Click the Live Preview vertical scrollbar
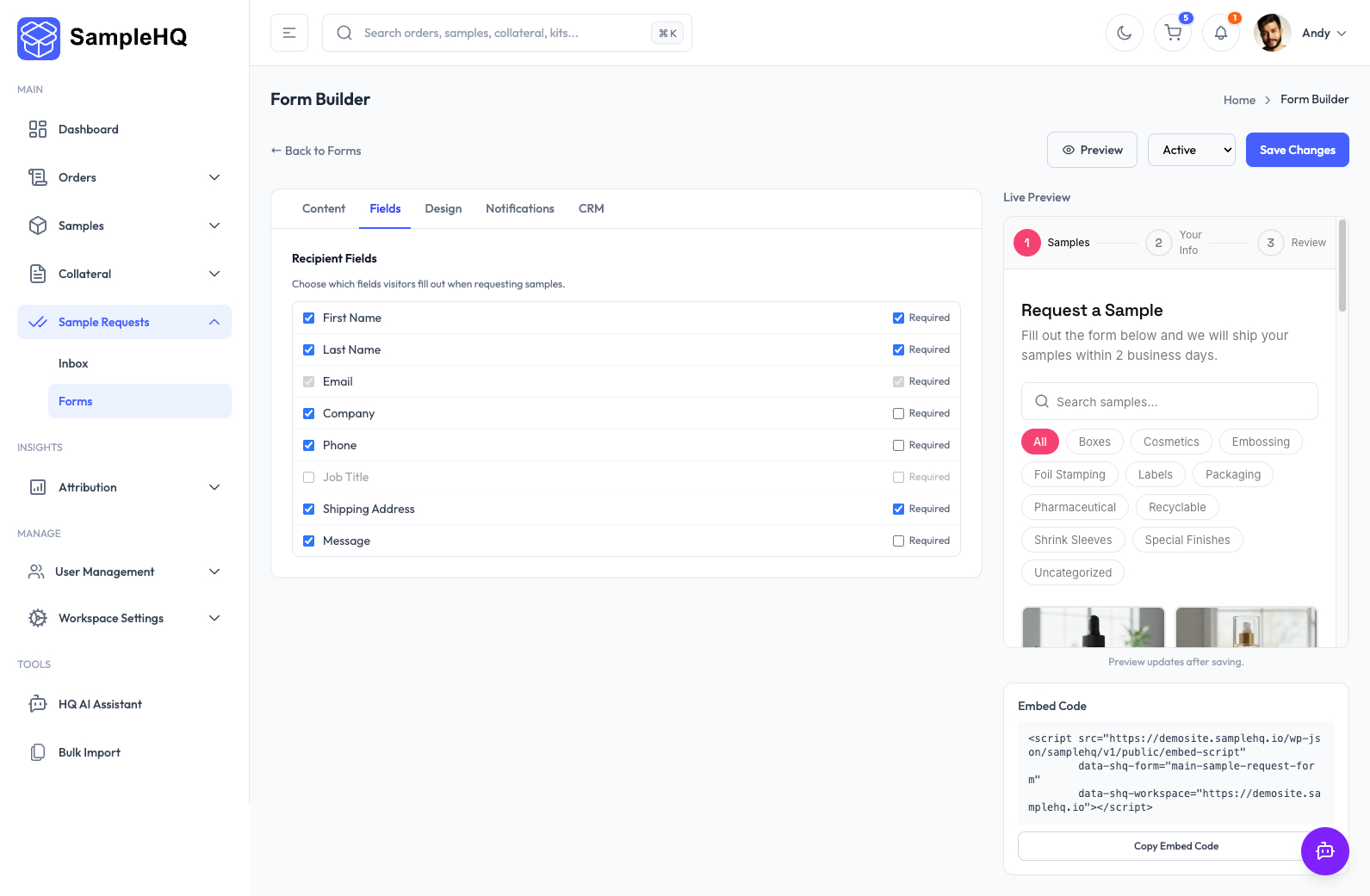 click(x=1342, y=267)
